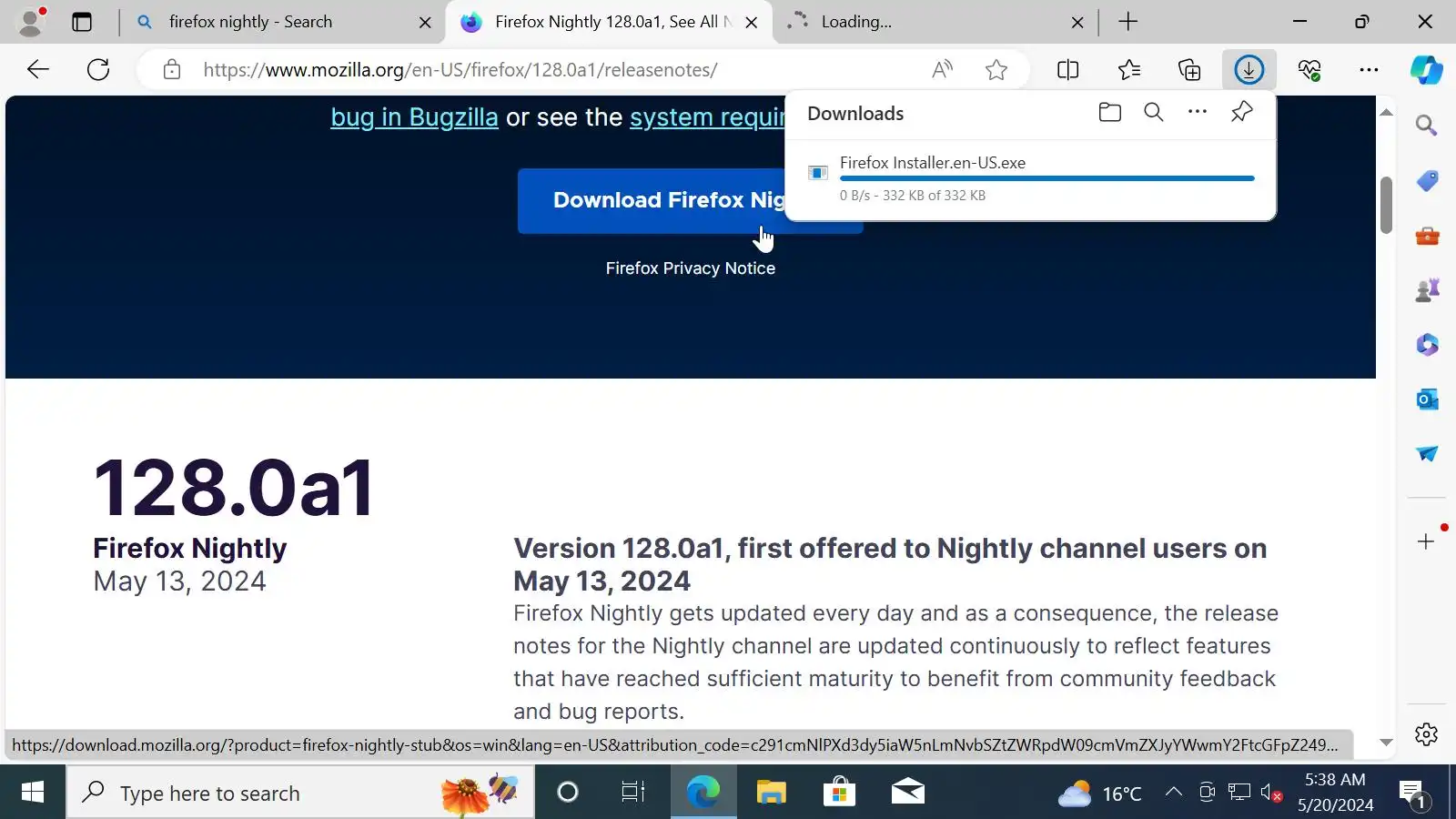Open Task View on taskbar
Viewport: 1456px width, 819px height.
click(x=632, y=793)
